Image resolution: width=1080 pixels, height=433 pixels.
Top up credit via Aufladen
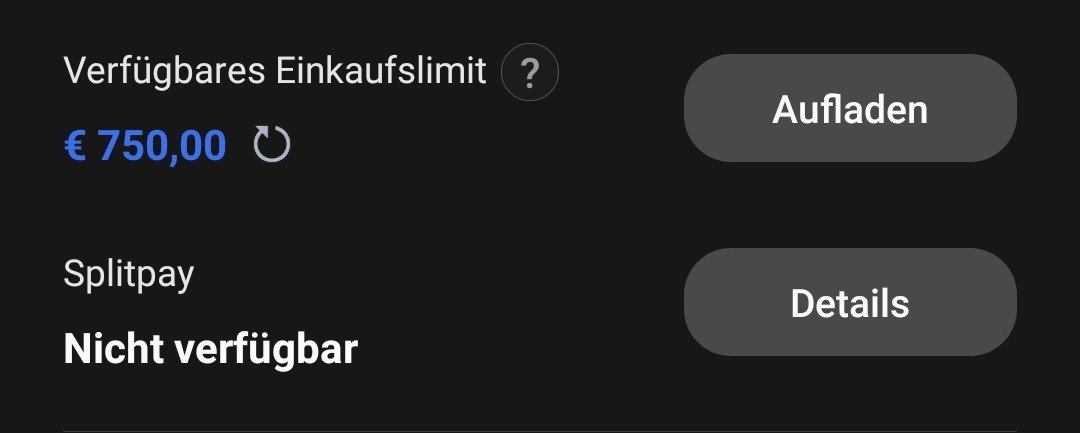[x=850, y=108]
